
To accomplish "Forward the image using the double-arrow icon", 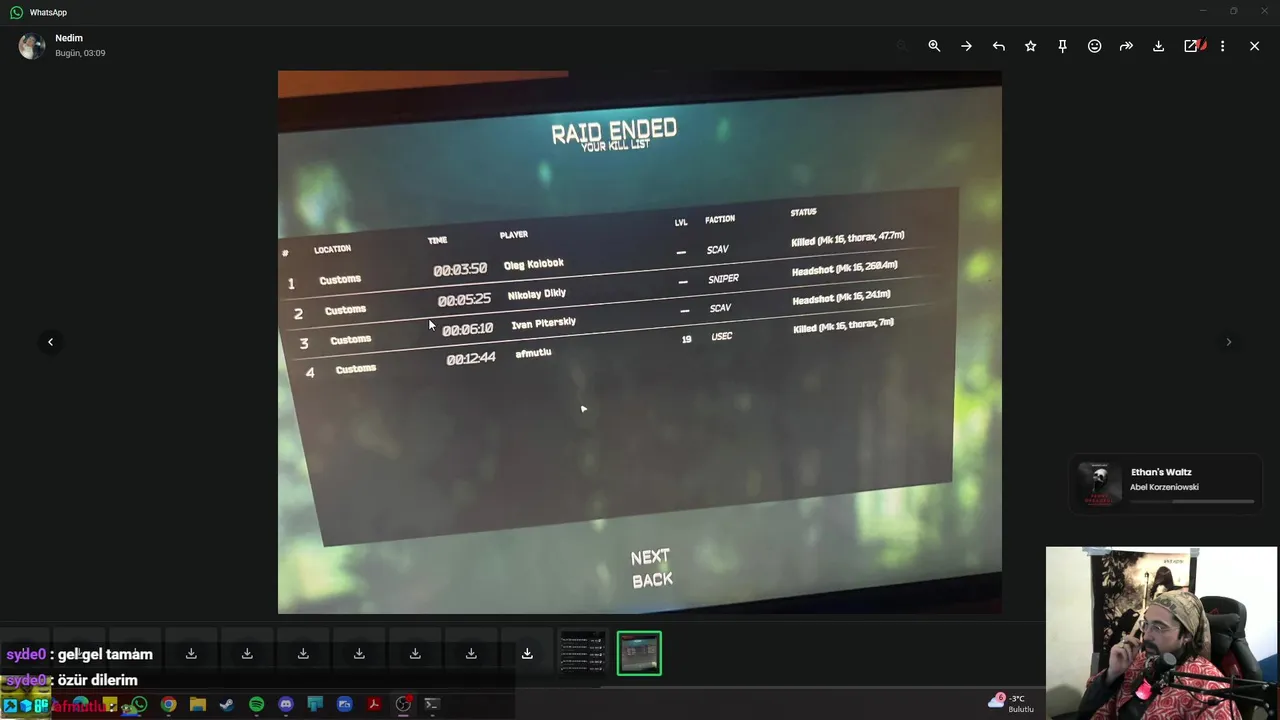I will (1126, 46).
